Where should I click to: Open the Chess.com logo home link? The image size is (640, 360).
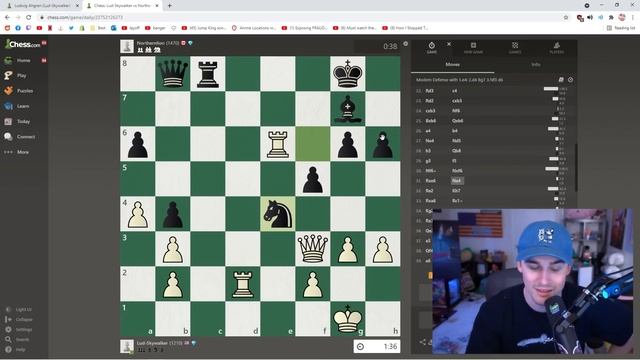click(22, 44)
